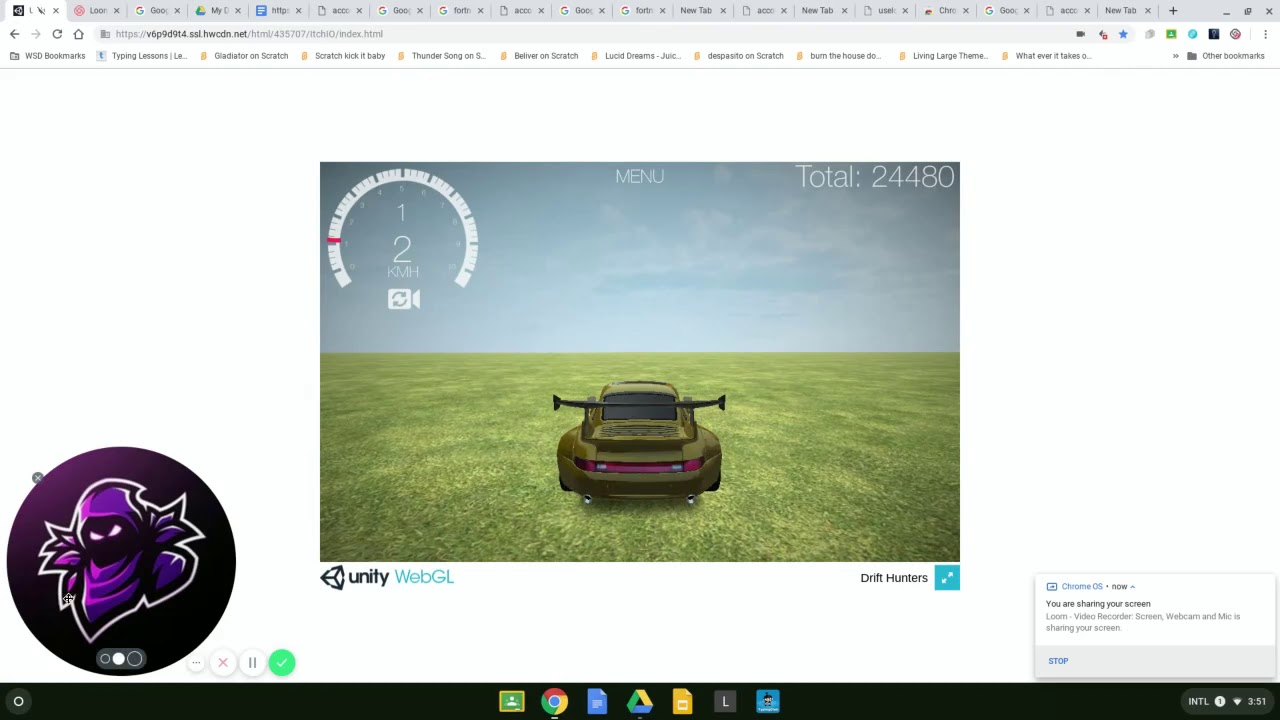Viewport: 1280px width, 720px height.
Task: Enter fullscreen for Drift Hunters game
Action: (947, 578)
